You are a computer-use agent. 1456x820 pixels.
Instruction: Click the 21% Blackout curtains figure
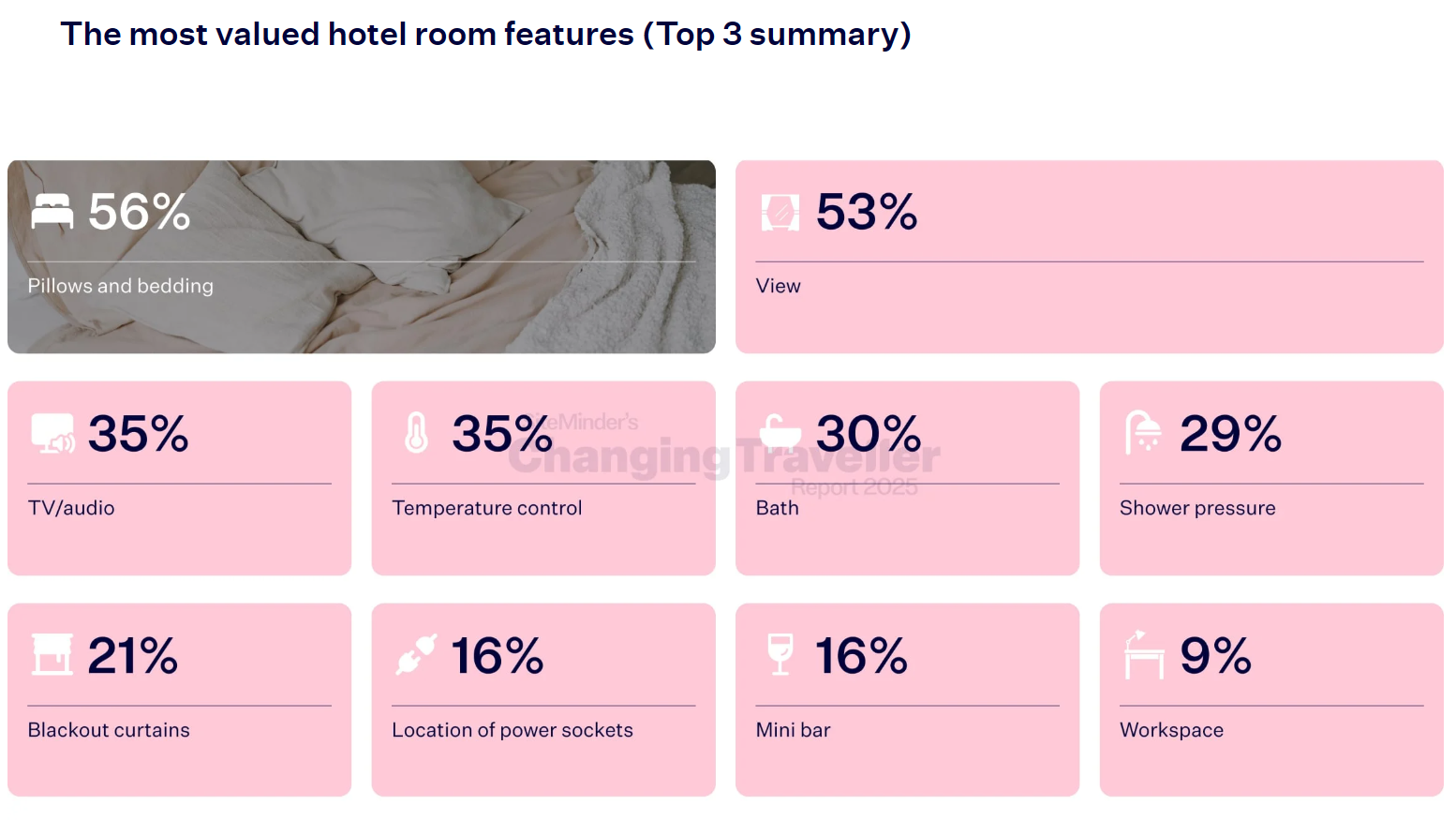(132, 655)
